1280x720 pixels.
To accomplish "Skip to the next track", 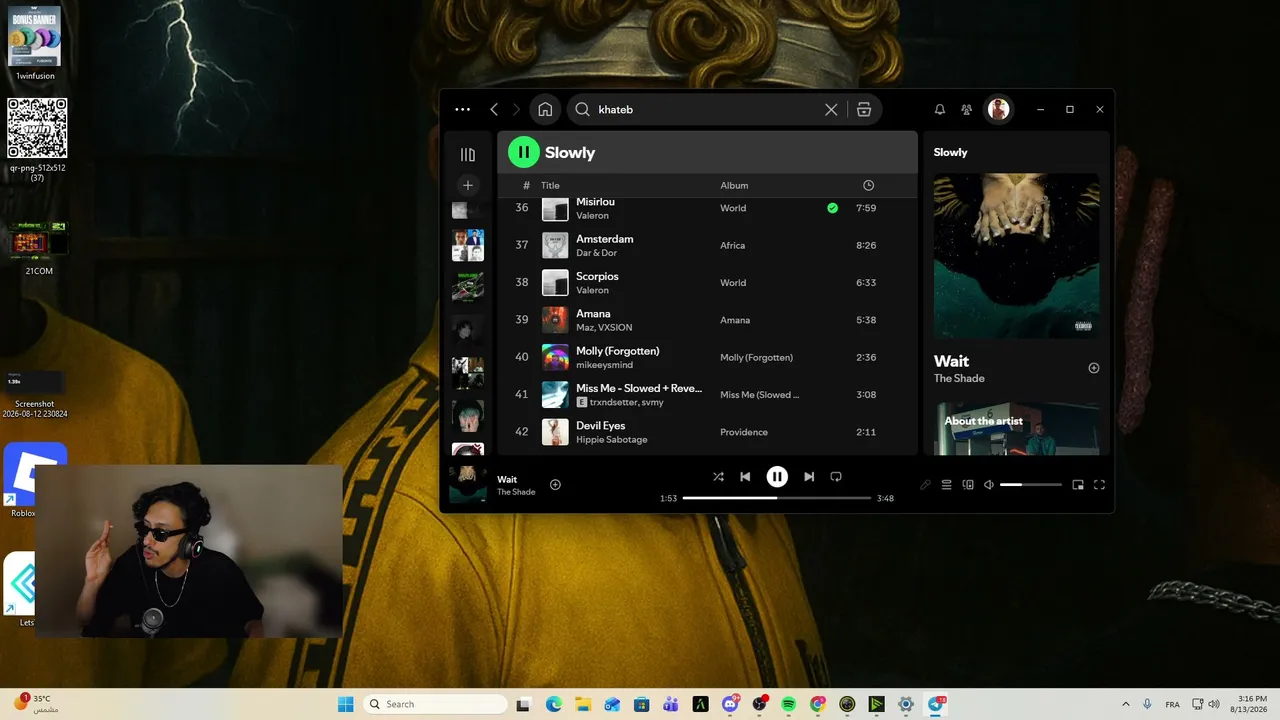I will (809, 477).
